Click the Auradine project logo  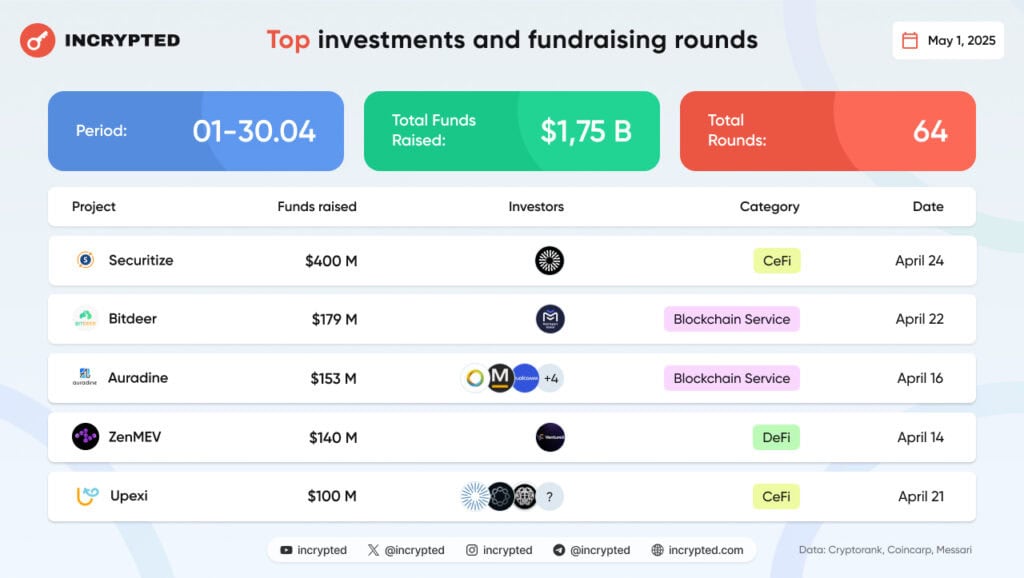[85, 378]
